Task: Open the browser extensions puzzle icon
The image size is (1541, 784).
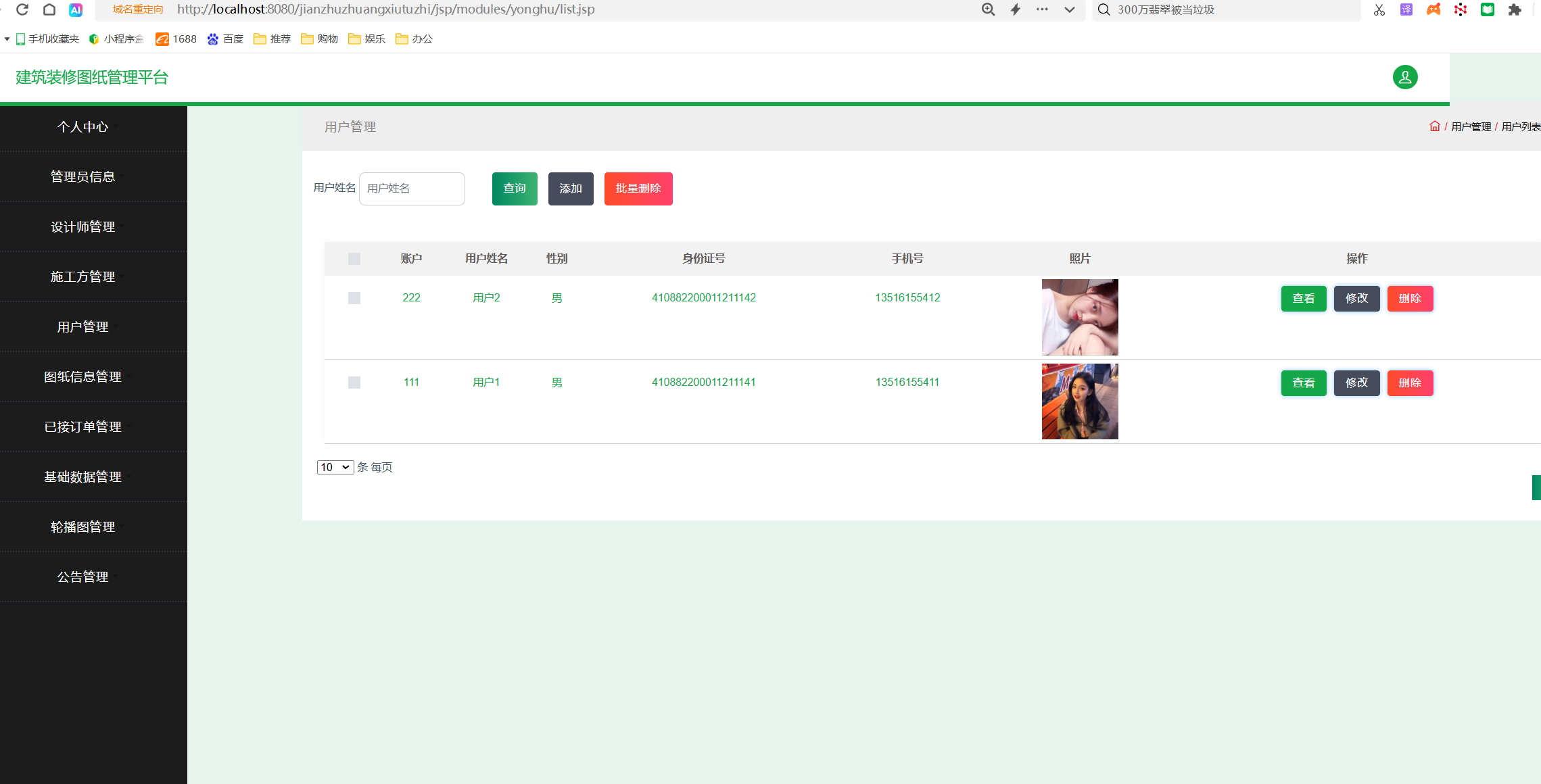Action: (x=1514, y=9)
